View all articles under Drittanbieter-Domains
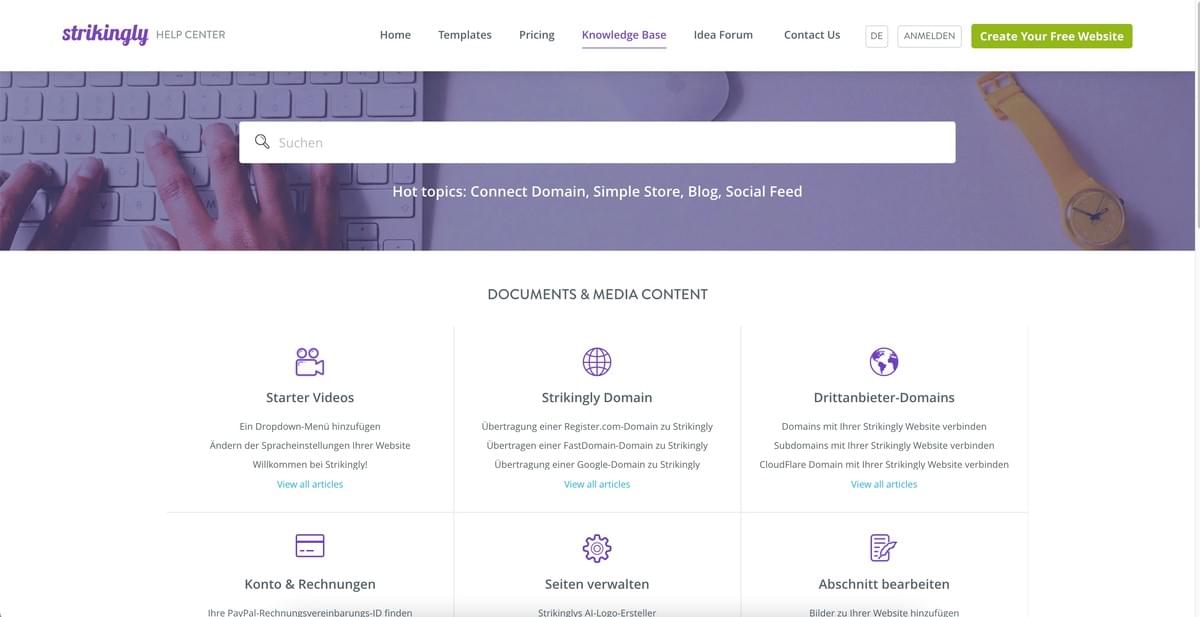 pyautogui.click(x=884, y=484)
